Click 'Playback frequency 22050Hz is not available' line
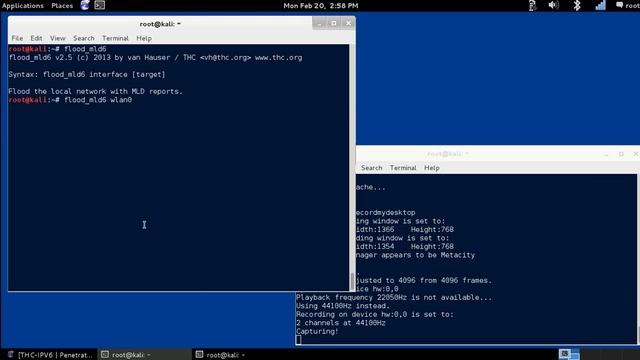 (x=394, y=298)
